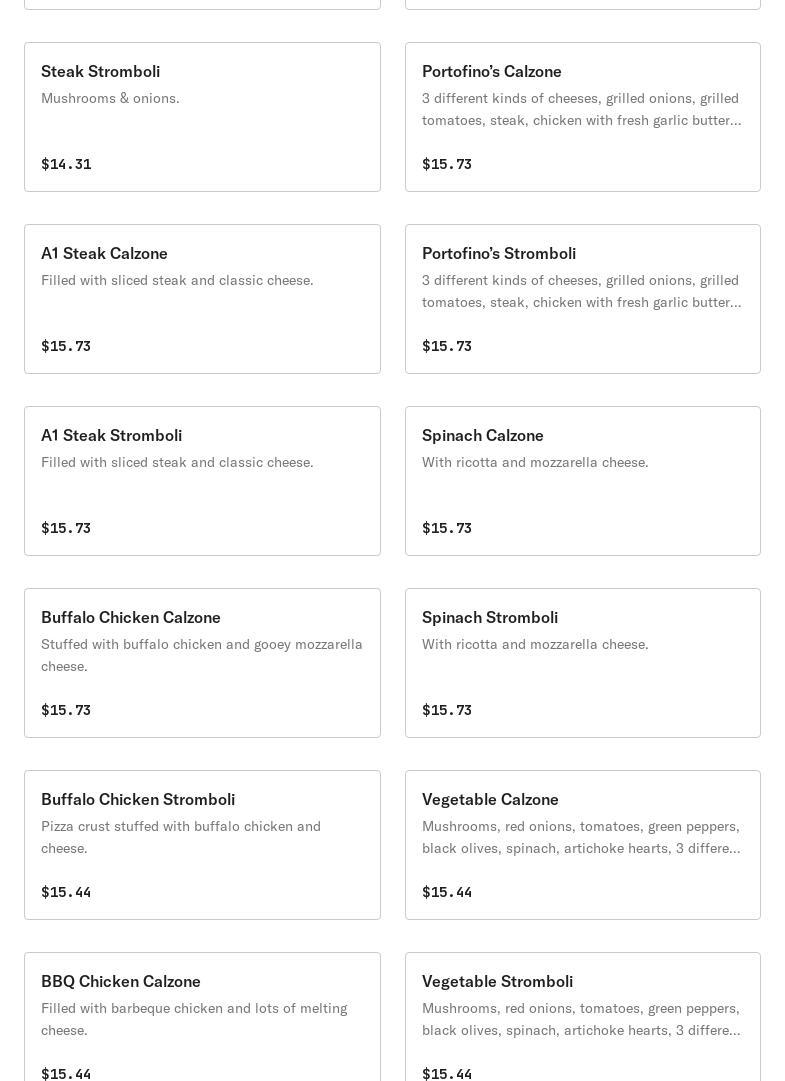The width and height of the screenshot is (785, 1081).
Task: Click the Buffalo Chicken Calzone description text
Action: pos(201,655)
